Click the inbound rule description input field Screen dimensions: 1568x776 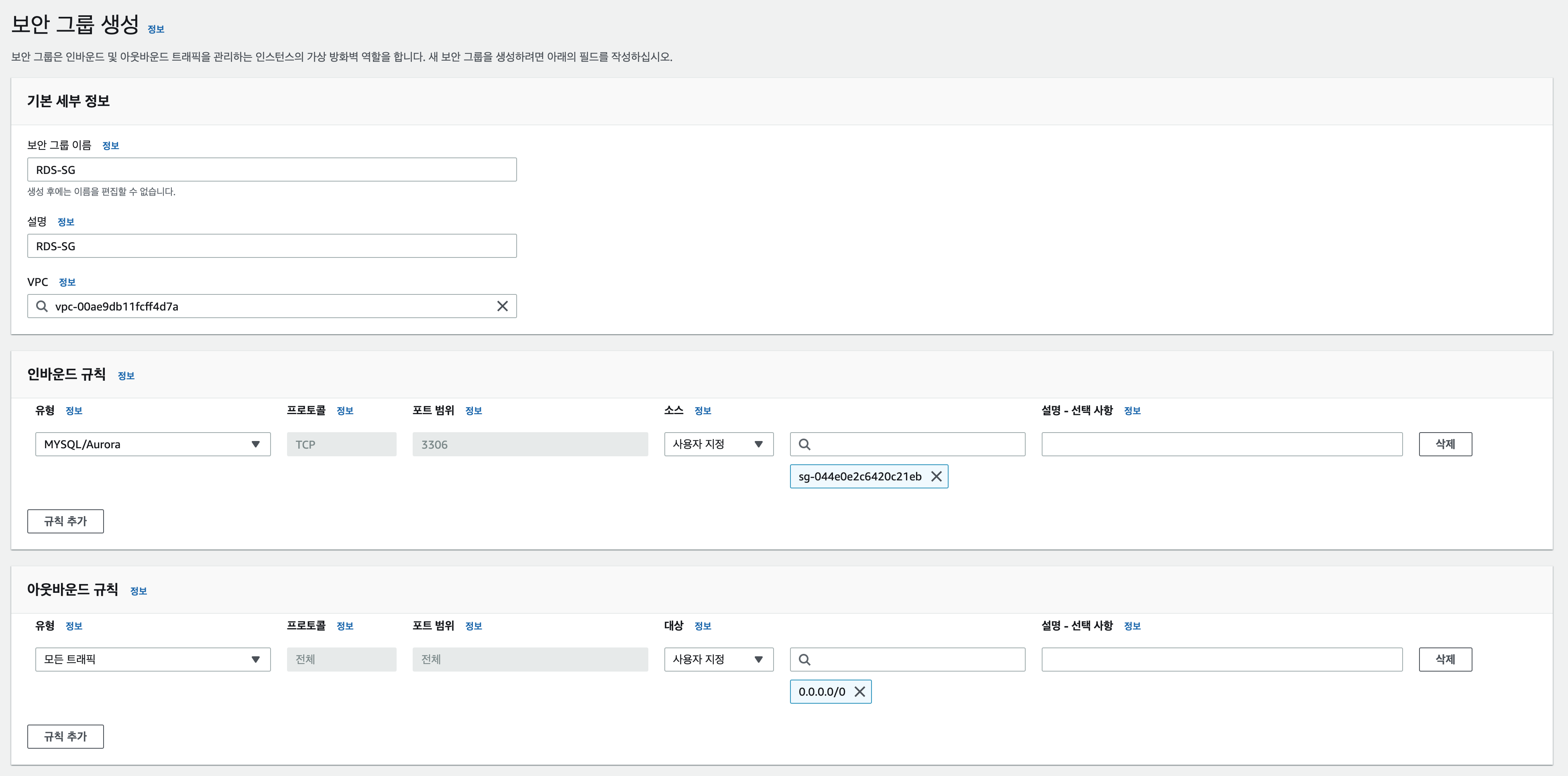click(x=1221, y=445)
